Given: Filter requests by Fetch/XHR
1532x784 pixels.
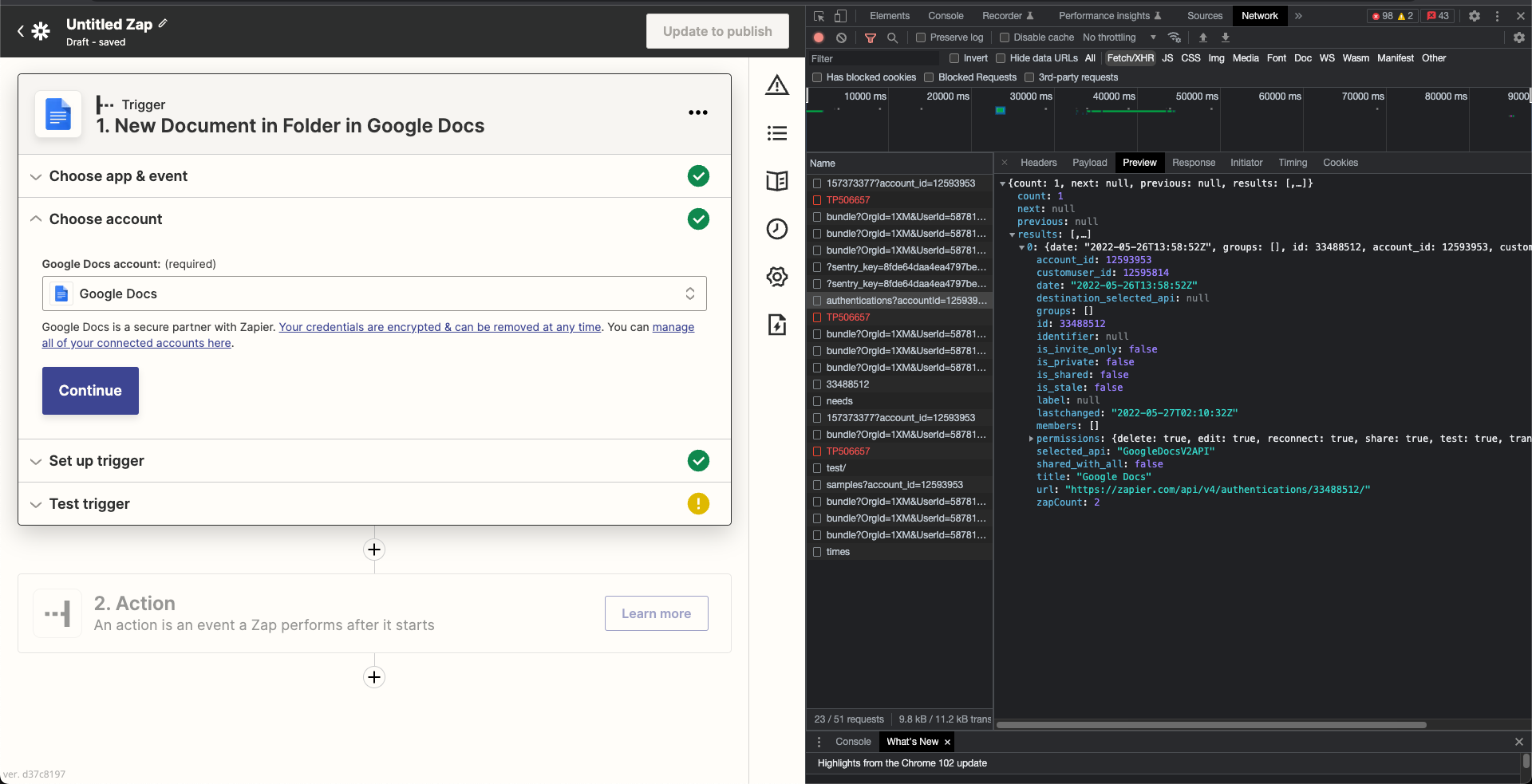Looking at the screenshot, I should click(1131, 58).
